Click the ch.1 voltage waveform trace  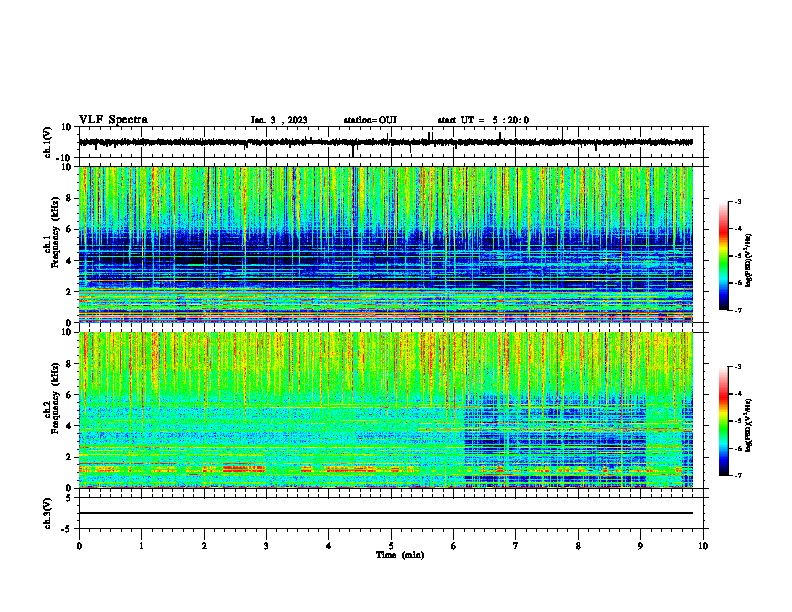386,142
